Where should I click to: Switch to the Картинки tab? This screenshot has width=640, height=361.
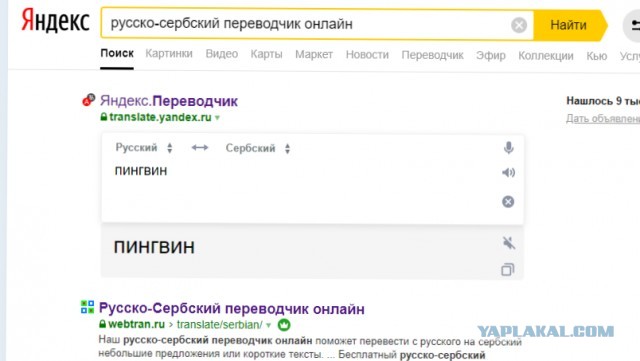pos(169,53)
